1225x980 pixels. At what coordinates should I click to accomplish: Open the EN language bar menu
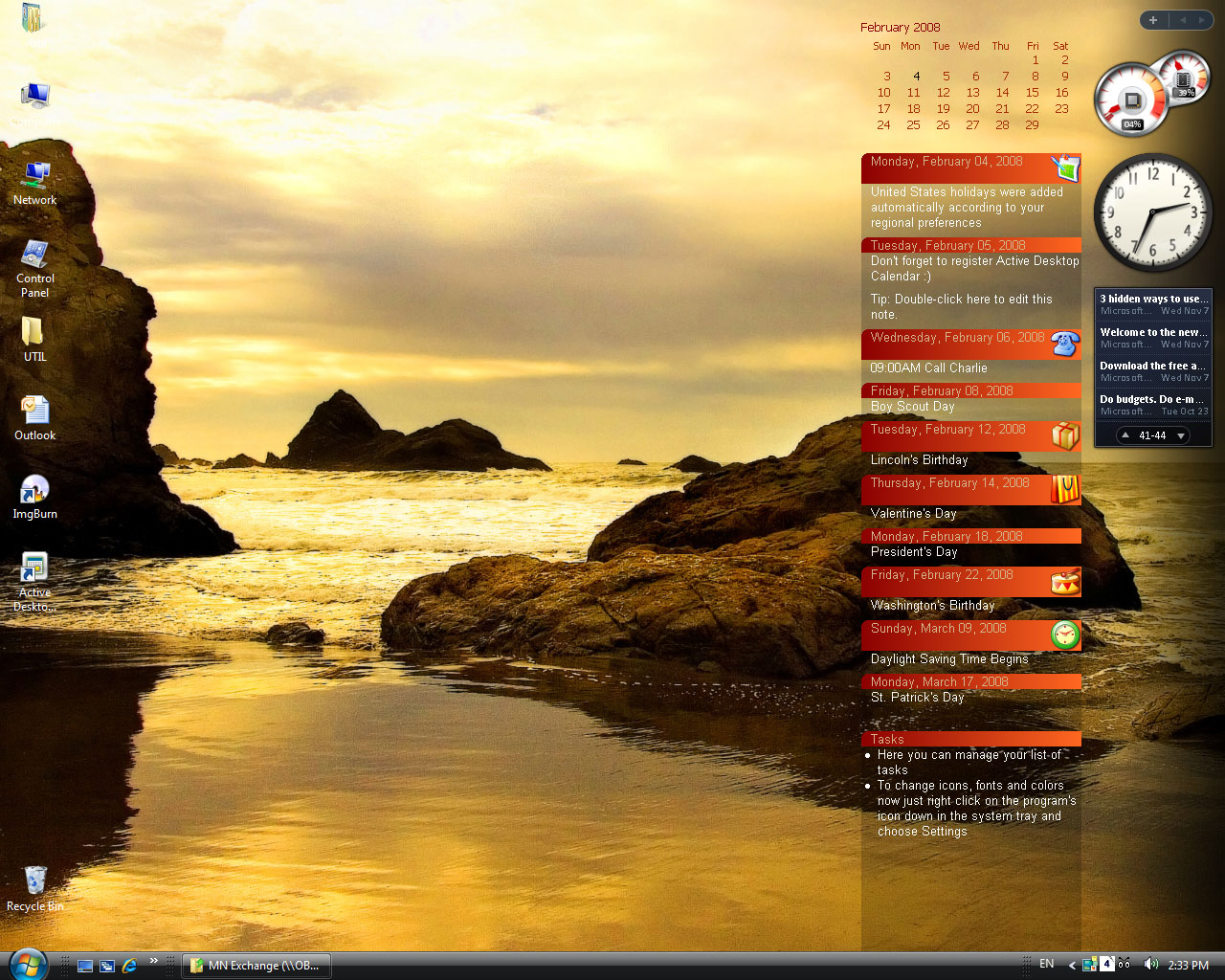1047,965
